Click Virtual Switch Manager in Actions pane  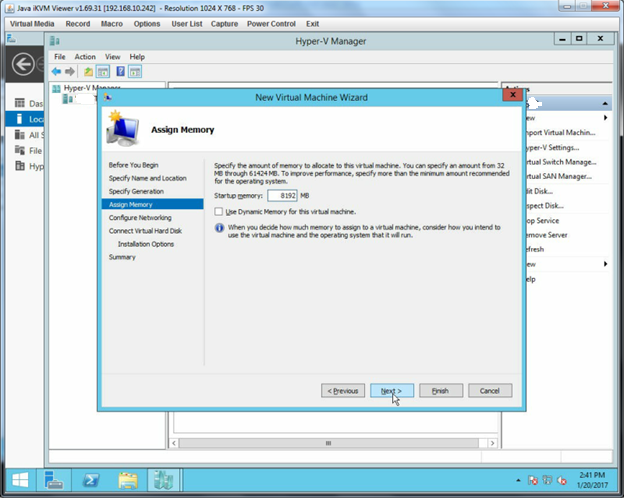pos(560,162)
